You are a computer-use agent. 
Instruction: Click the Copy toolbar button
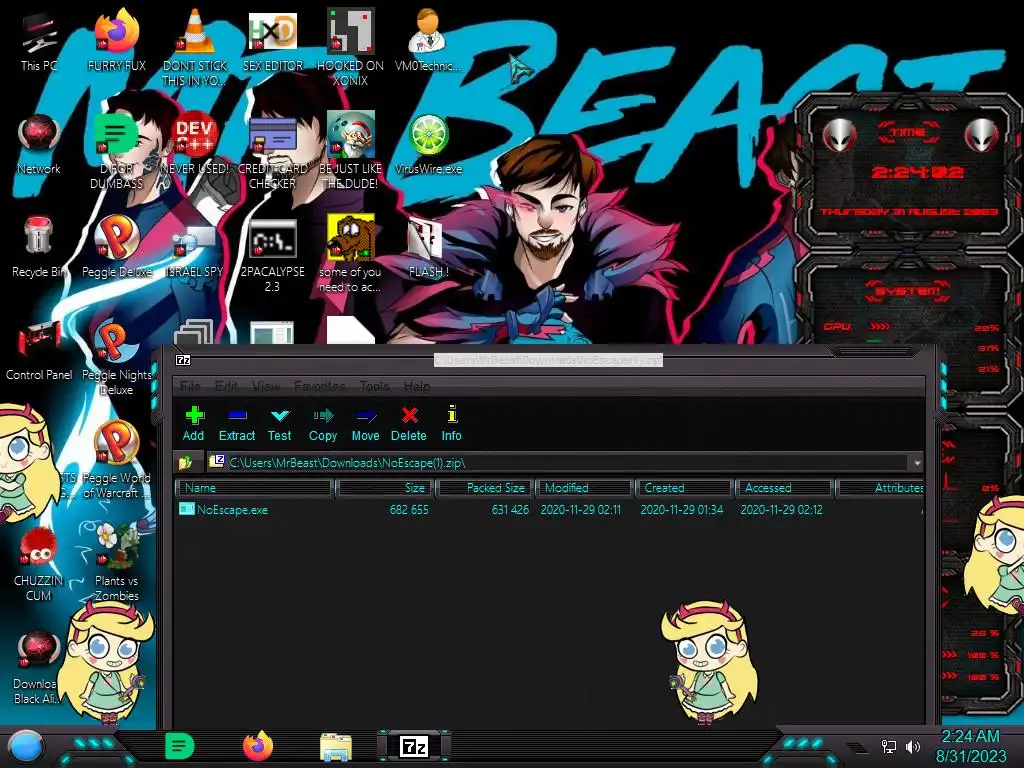323,424
